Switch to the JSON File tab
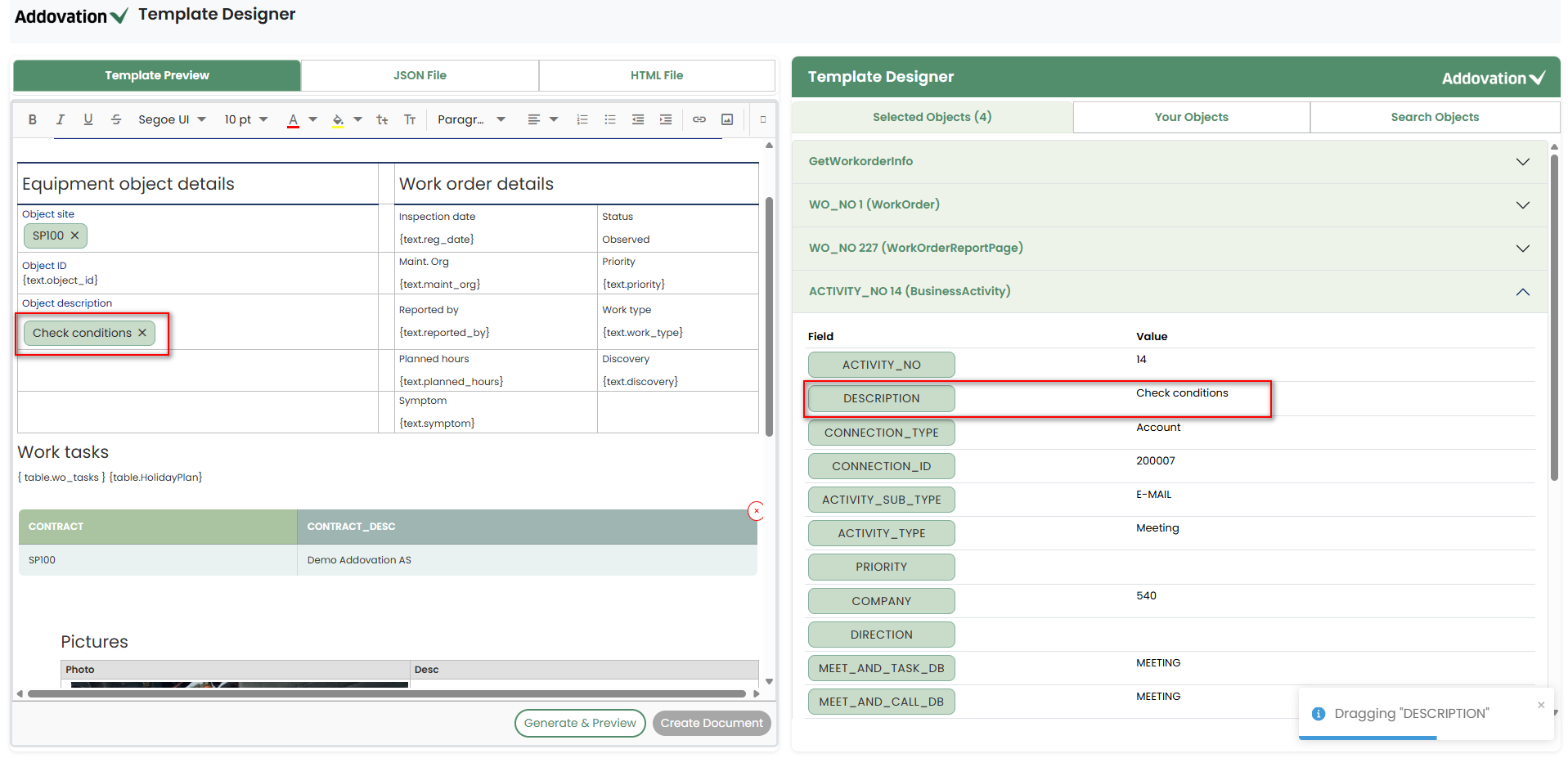Viewport: 1568px width, 767px height. click(x=420, y=75)
